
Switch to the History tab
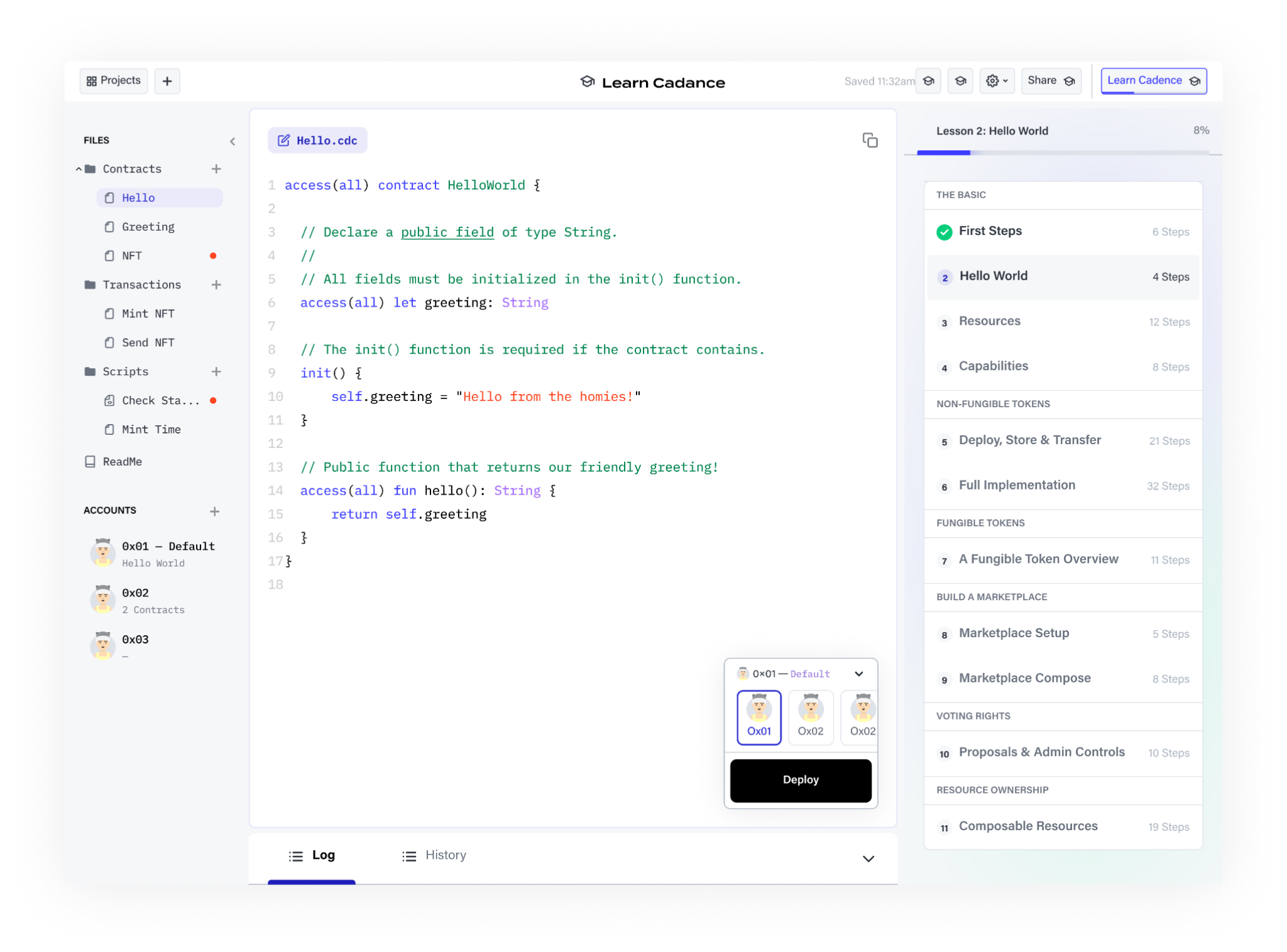pyautogui.click(x=434, y=855)
